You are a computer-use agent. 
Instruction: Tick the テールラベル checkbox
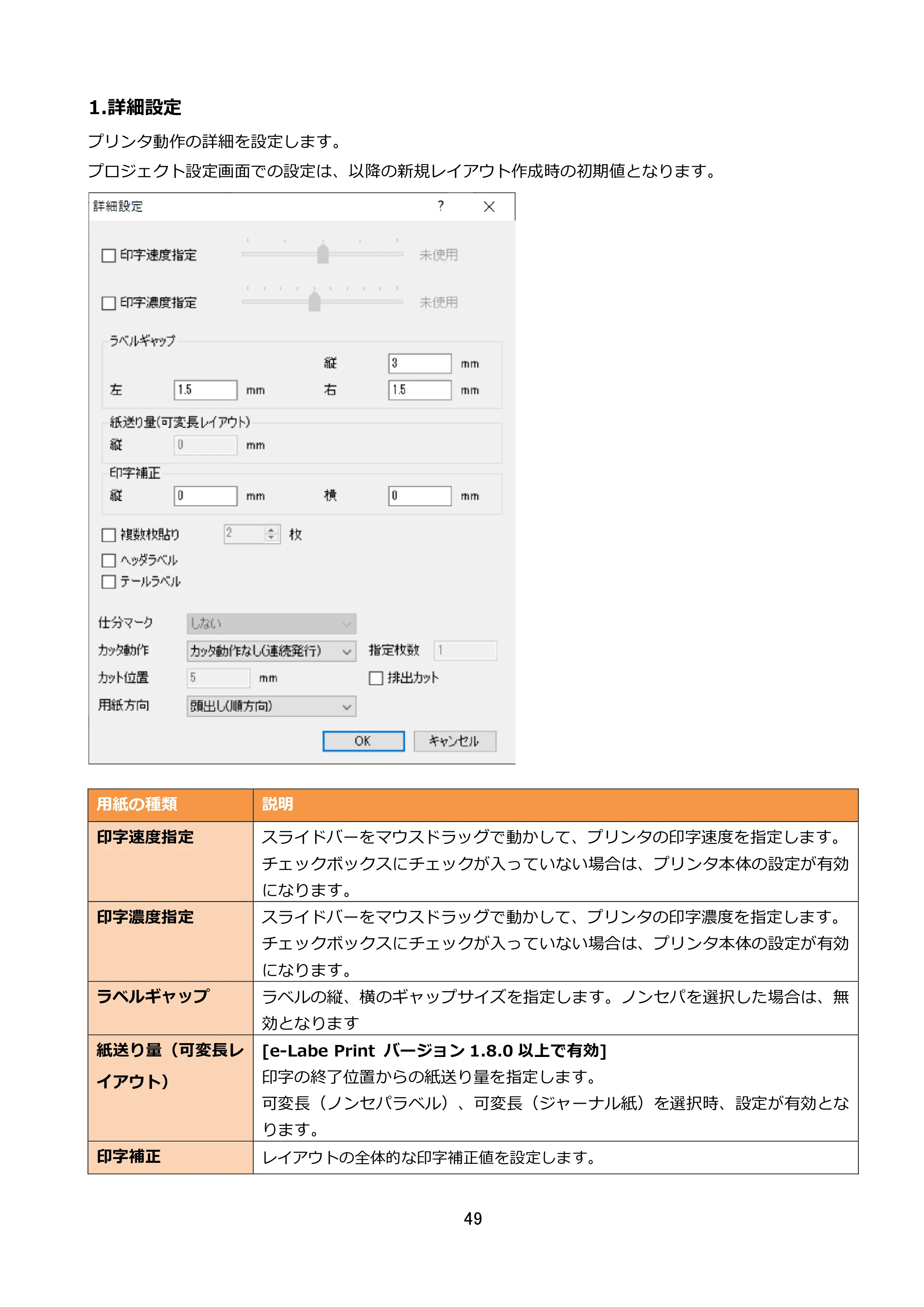click(x=108, y=582)
